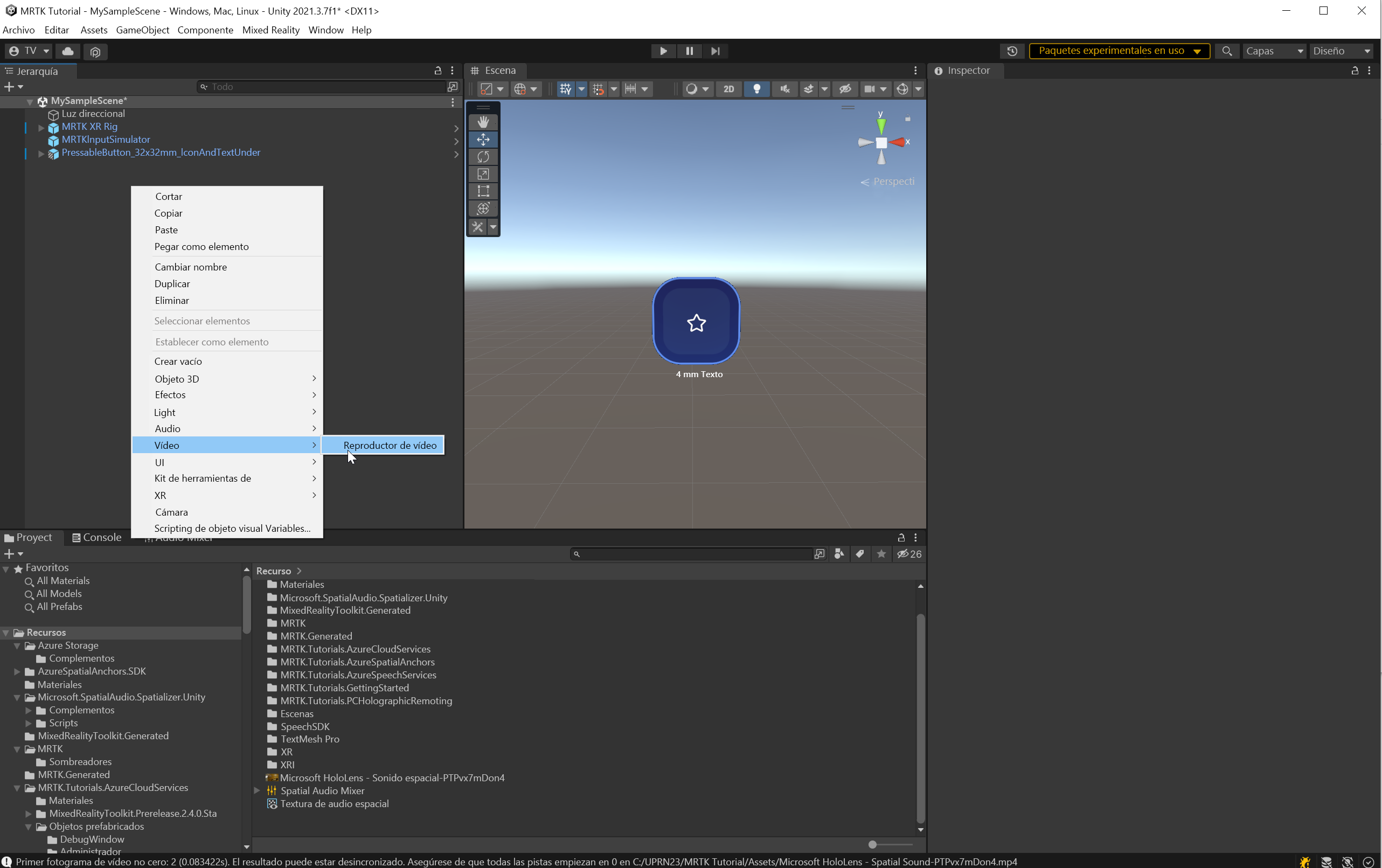This screenshot has height=868, width=1382.
Task: Open the version history panel icon
Action: [1011, 51]
